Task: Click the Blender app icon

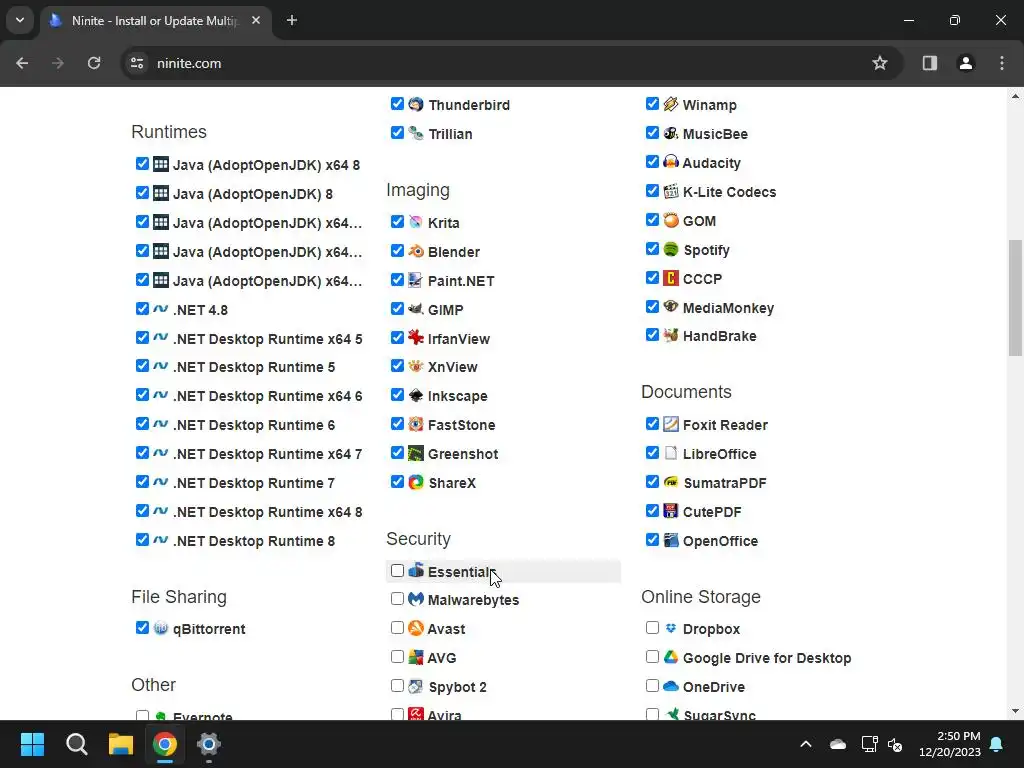Action: [416, 251]
